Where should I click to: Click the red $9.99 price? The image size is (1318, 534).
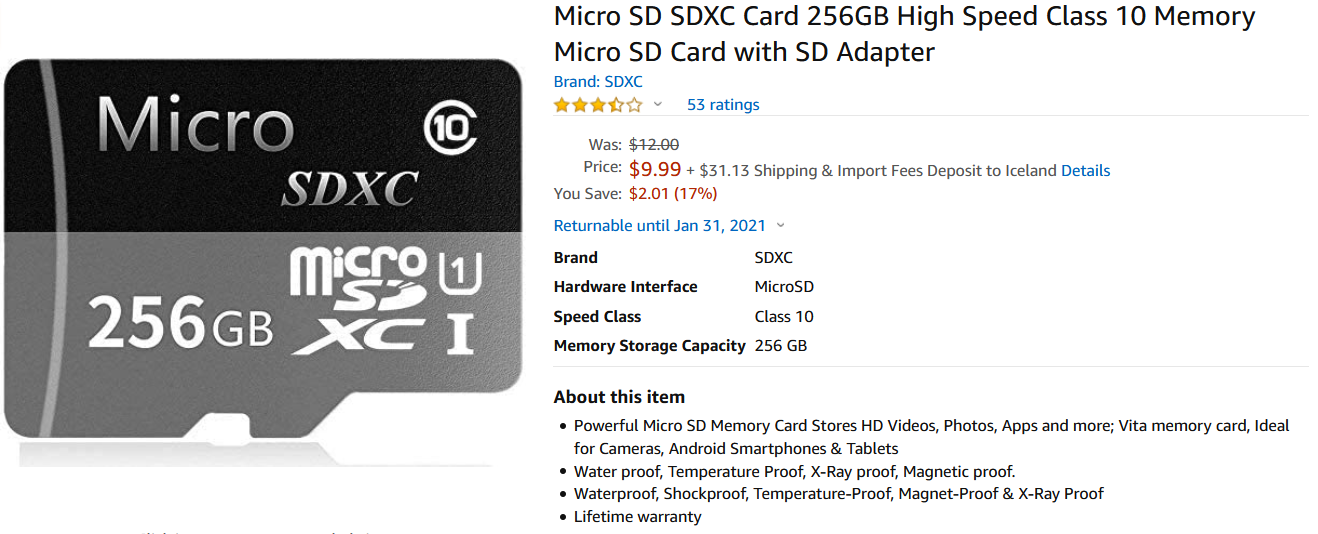pyautogui.click(x=655, y=170)
